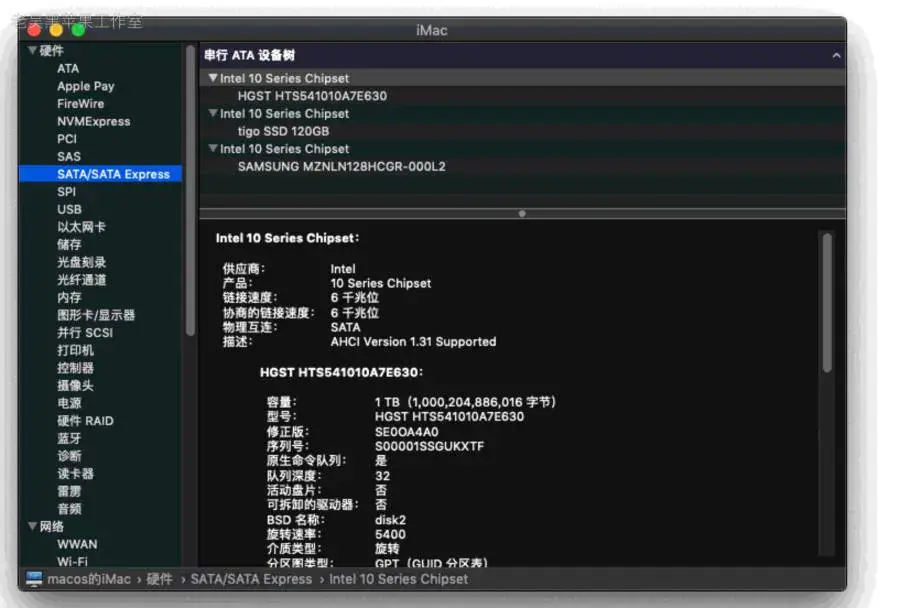
Task: Click the yellow minimize window button
Action: pyautogui.click(x=56, y=29)
